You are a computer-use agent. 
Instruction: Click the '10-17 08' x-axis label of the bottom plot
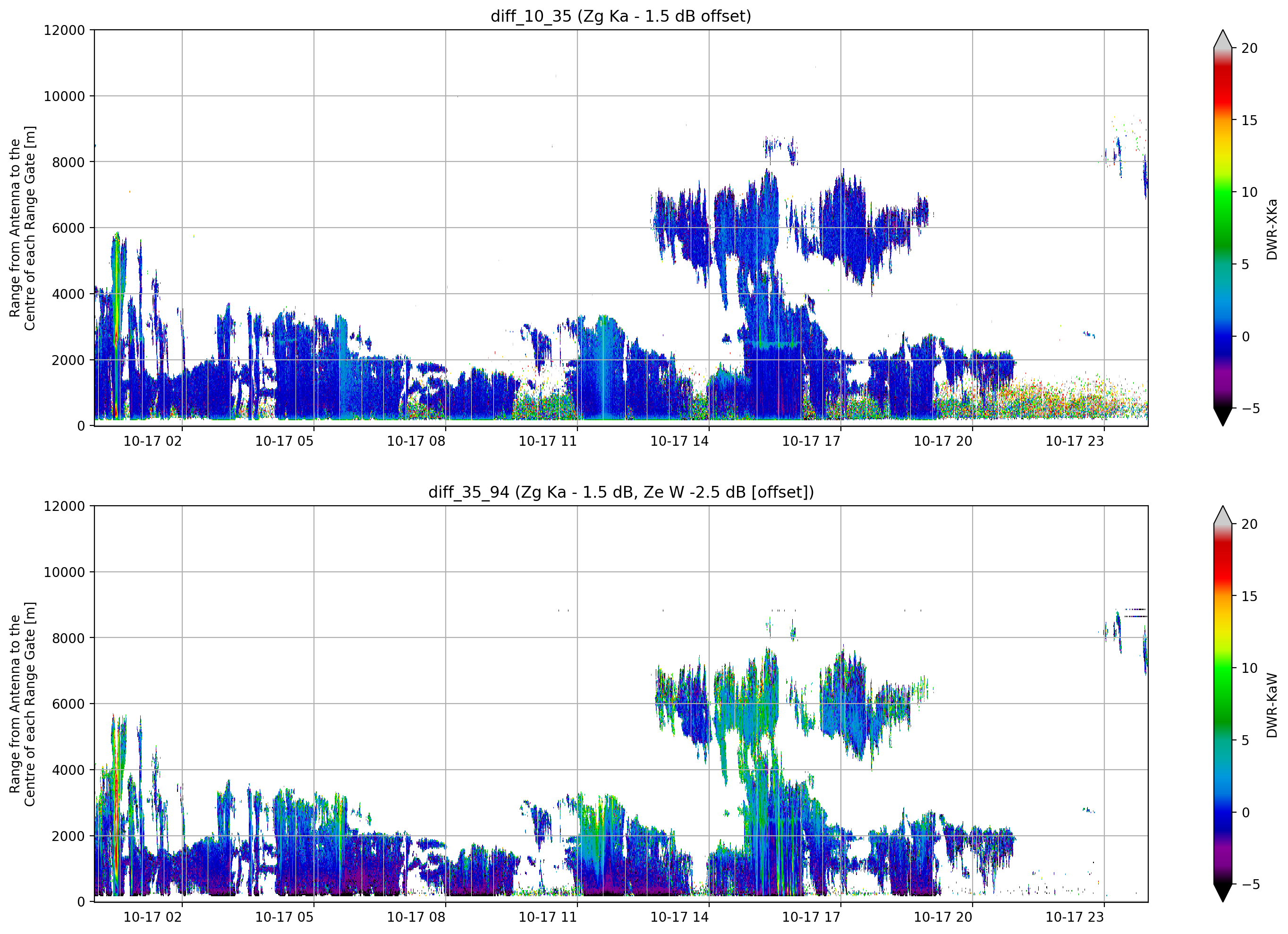416,917
